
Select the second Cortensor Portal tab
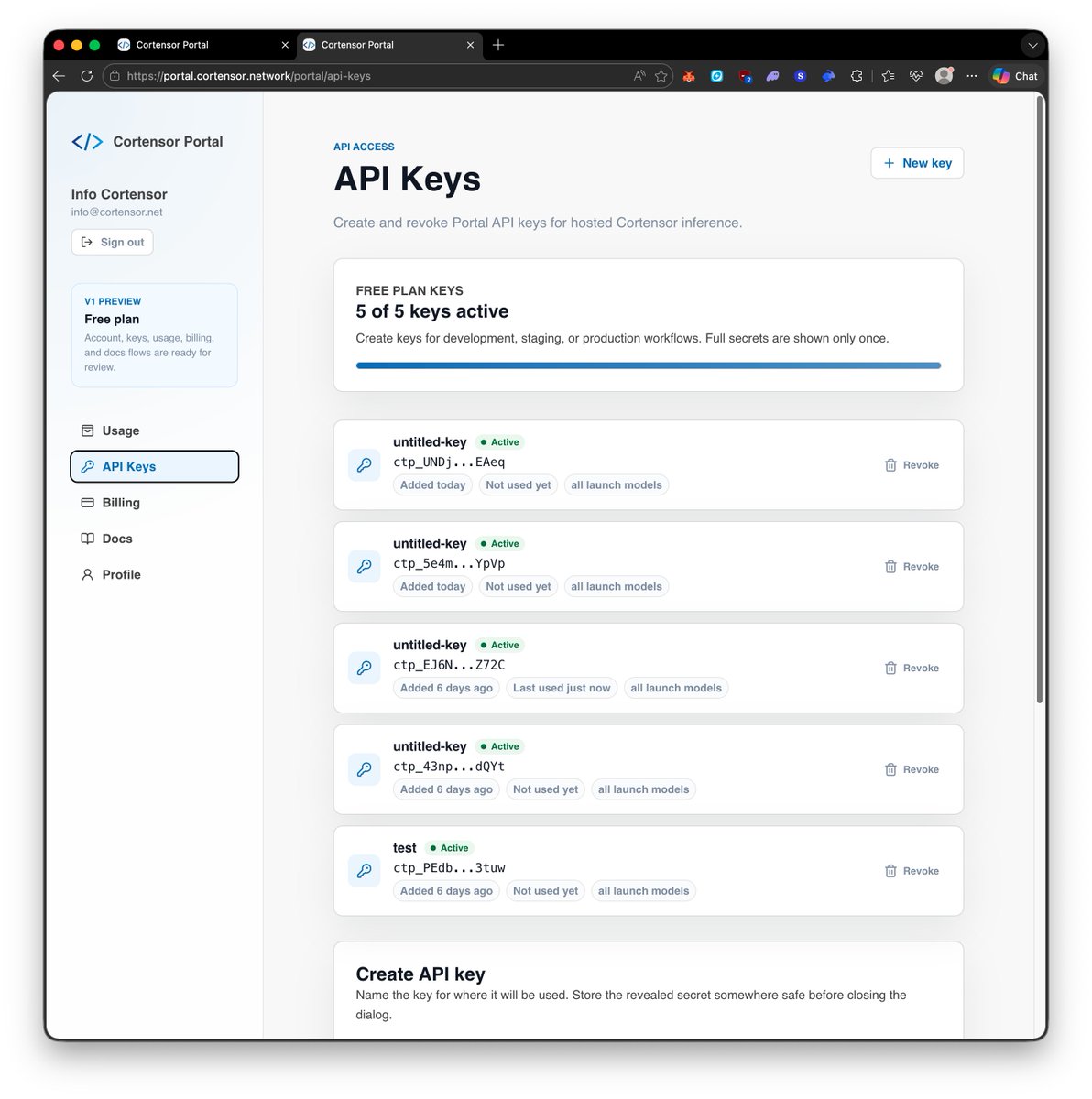[388, 45]
